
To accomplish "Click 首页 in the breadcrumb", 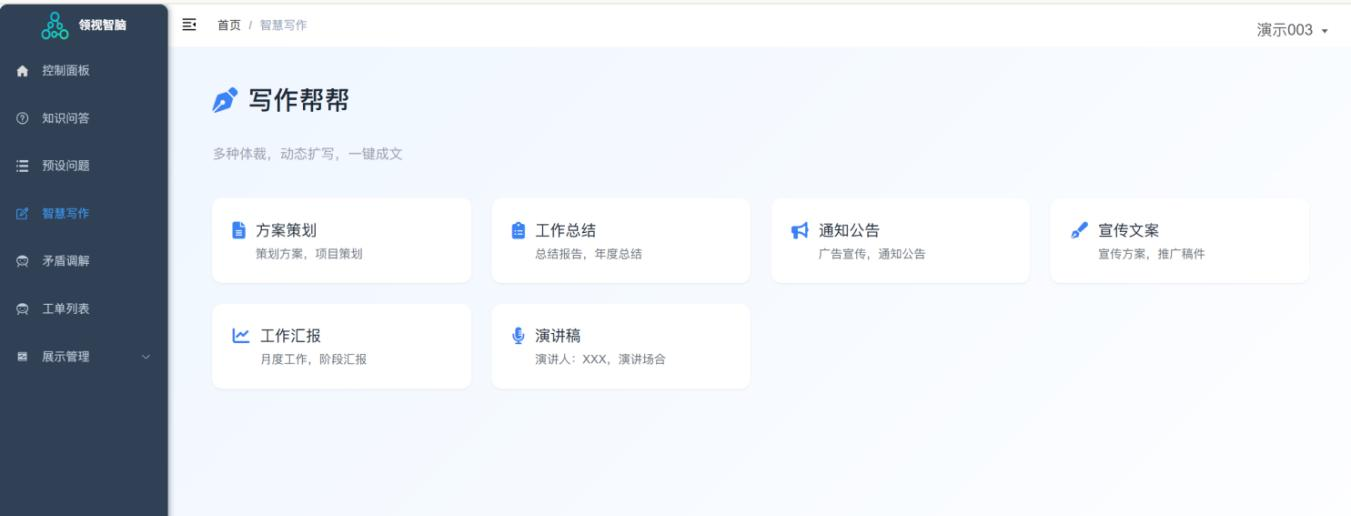I will point(229,25).
